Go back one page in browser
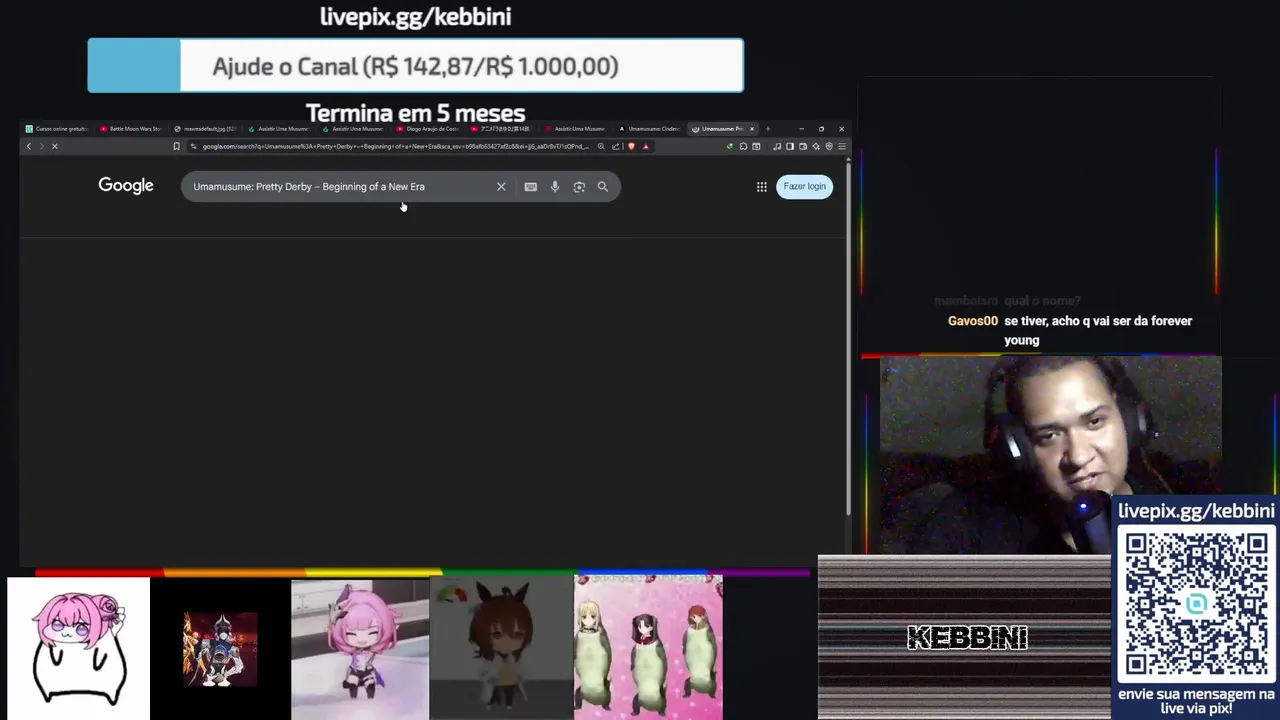1280x720 pixels. (28, 146)
